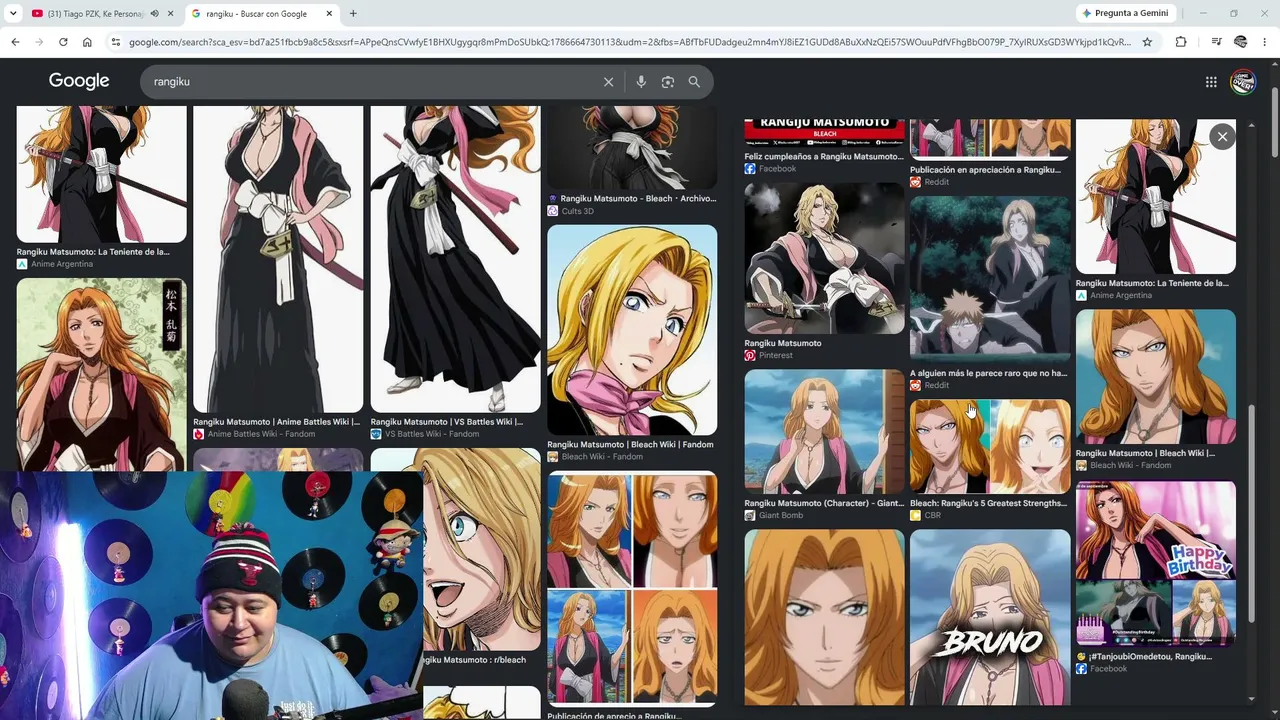
Task: Click the browser address bar URL
Action: (630, 42)
